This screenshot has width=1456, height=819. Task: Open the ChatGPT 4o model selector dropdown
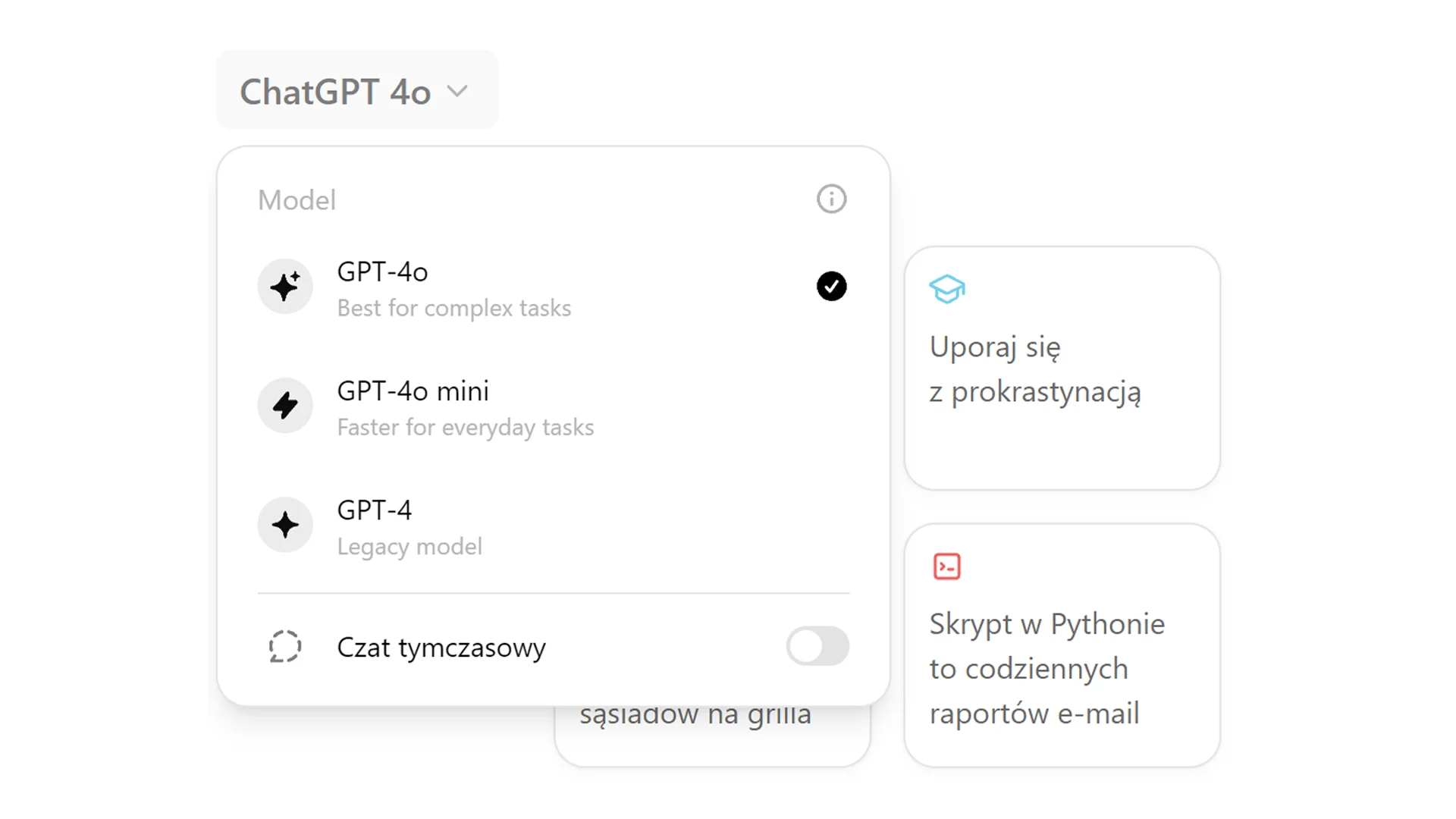pos(357,90)
